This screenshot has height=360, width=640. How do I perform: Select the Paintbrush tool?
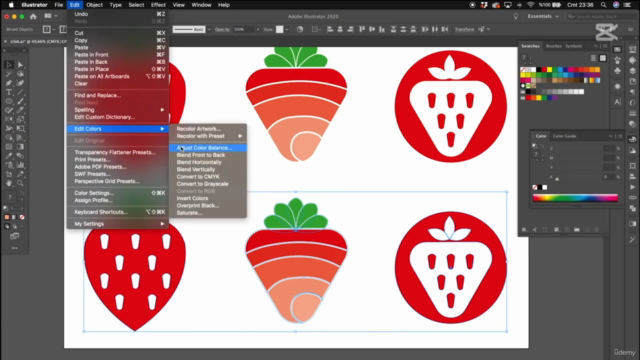tap(20, 101)
